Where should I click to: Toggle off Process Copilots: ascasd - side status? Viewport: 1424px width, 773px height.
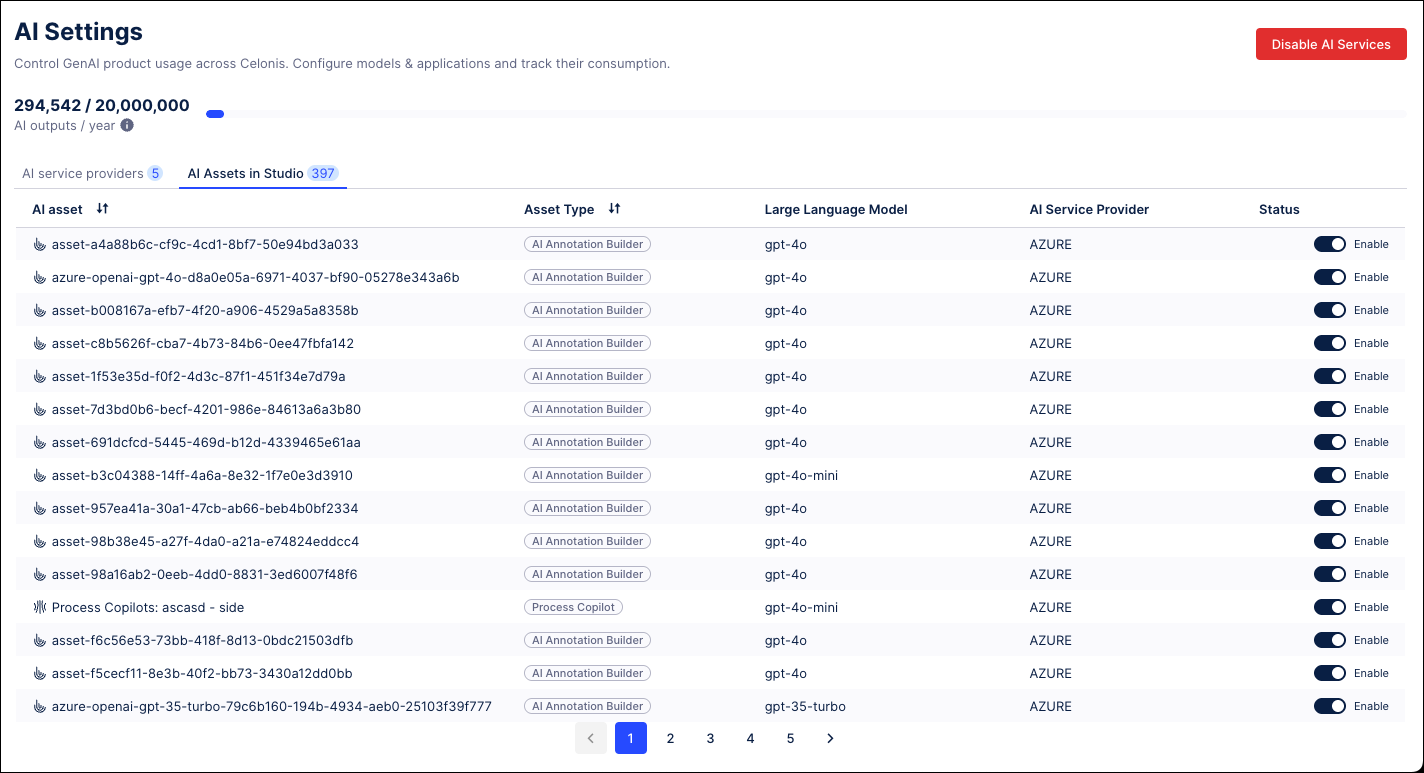pyautogui.click(x=1329, y=607)
